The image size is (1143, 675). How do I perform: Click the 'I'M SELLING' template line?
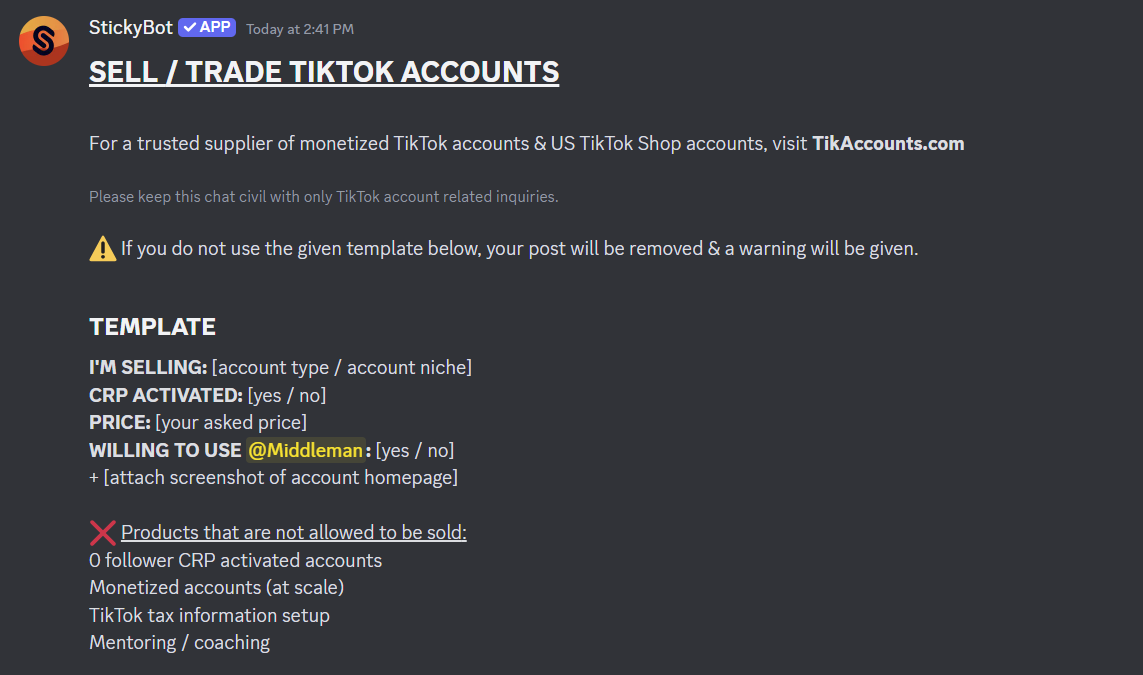280,367
